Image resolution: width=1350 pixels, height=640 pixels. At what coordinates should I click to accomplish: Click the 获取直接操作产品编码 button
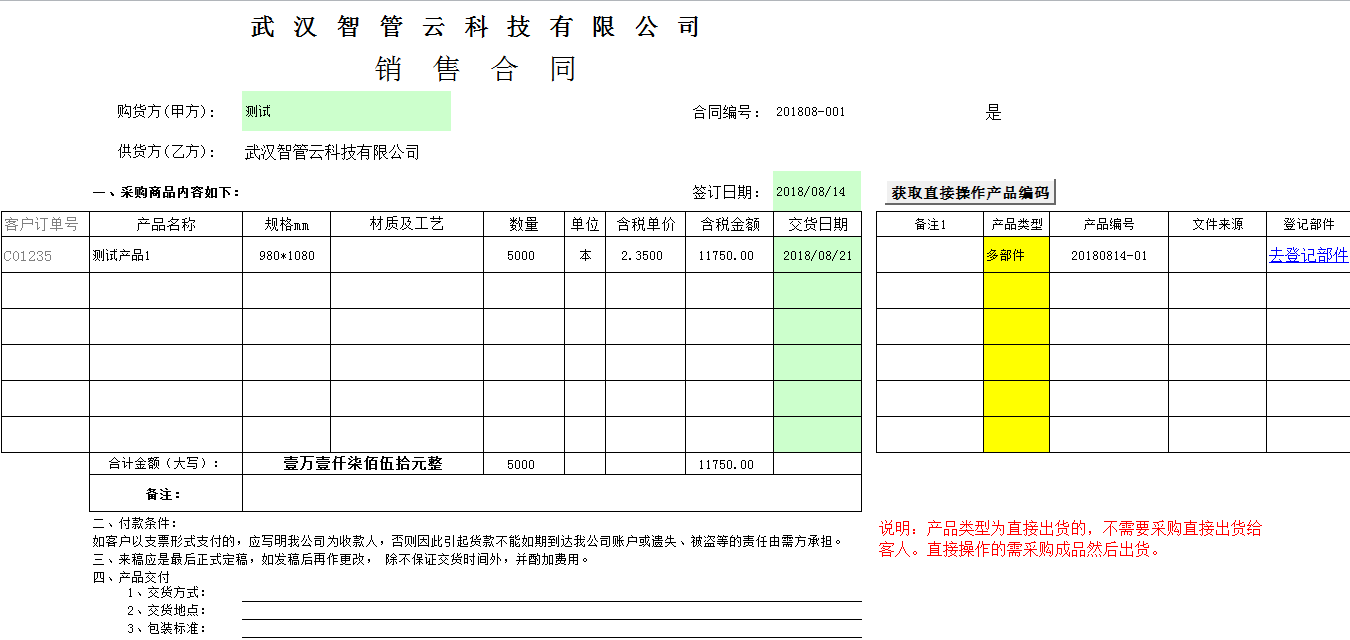tap(970, 192)
